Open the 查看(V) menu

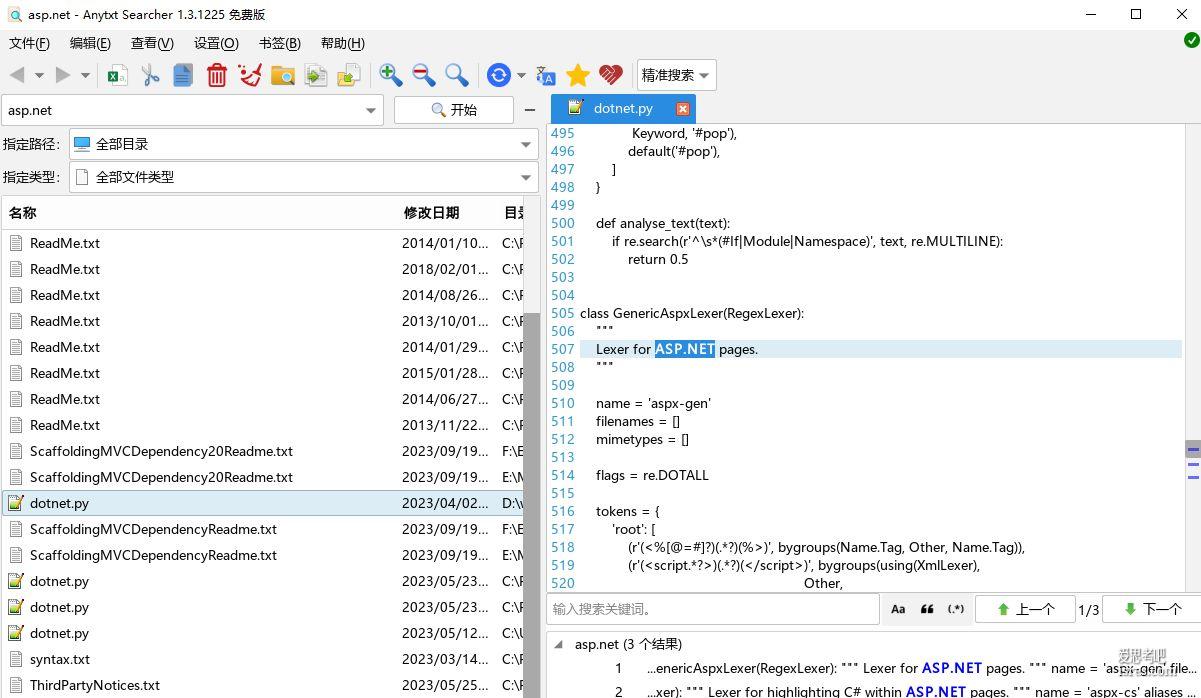(152, 43)
